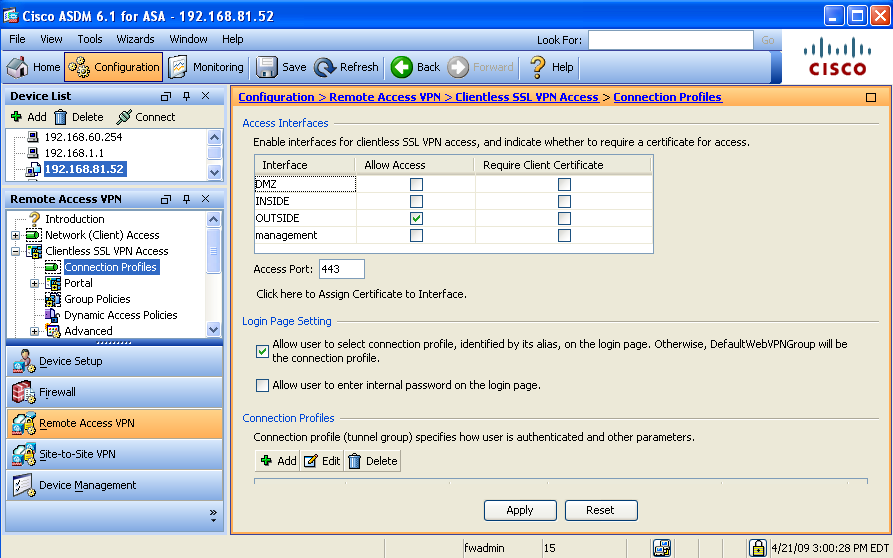Screen dimensions: 893x558
Task: Refresh the ASDM configuration
Action: [346, 67]
